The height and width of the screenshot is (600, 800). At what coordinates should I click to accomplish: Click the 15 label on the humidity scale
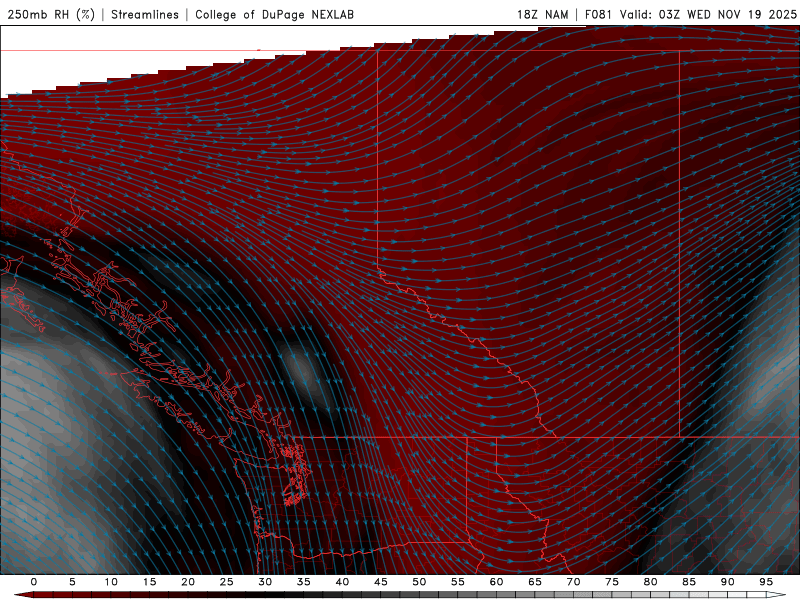point(149,582)
